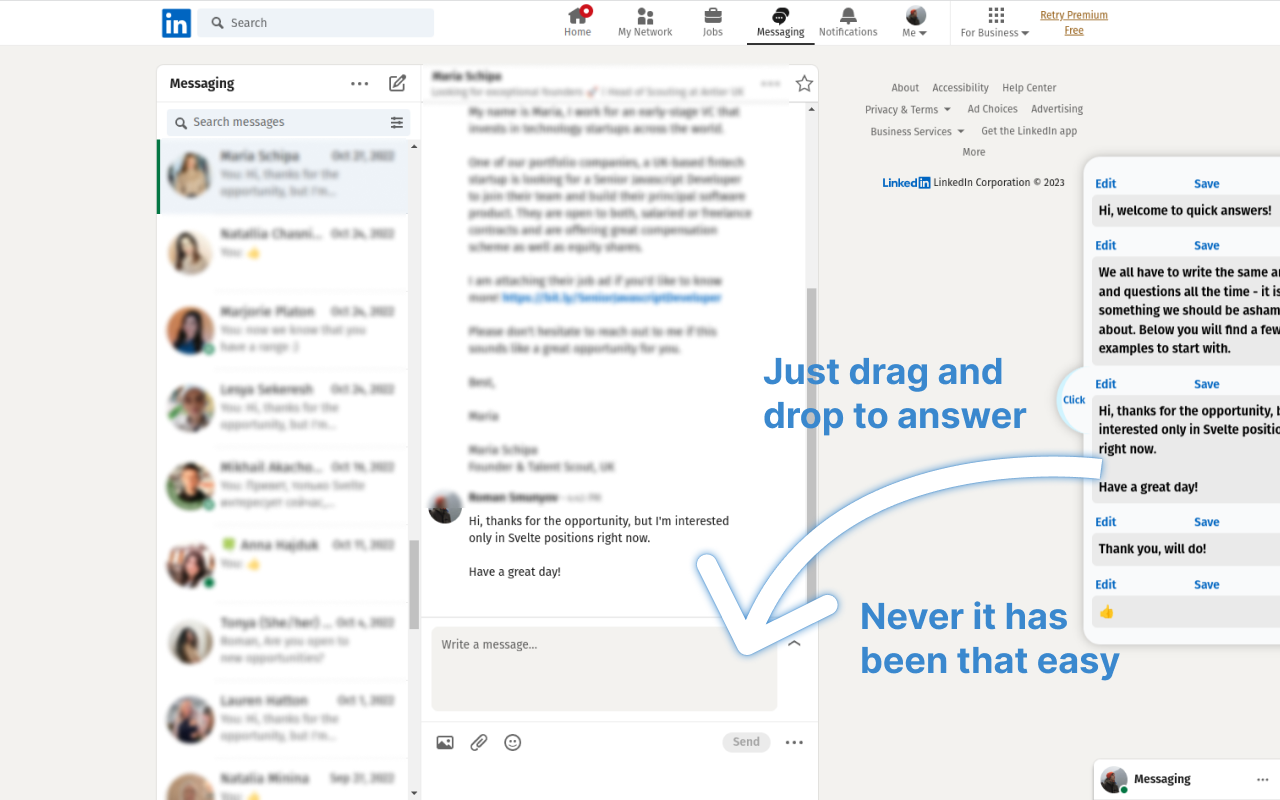Attach an image to the message
Screen dimensions: 1280x800
pyautogui.click(x=444, y=742)
